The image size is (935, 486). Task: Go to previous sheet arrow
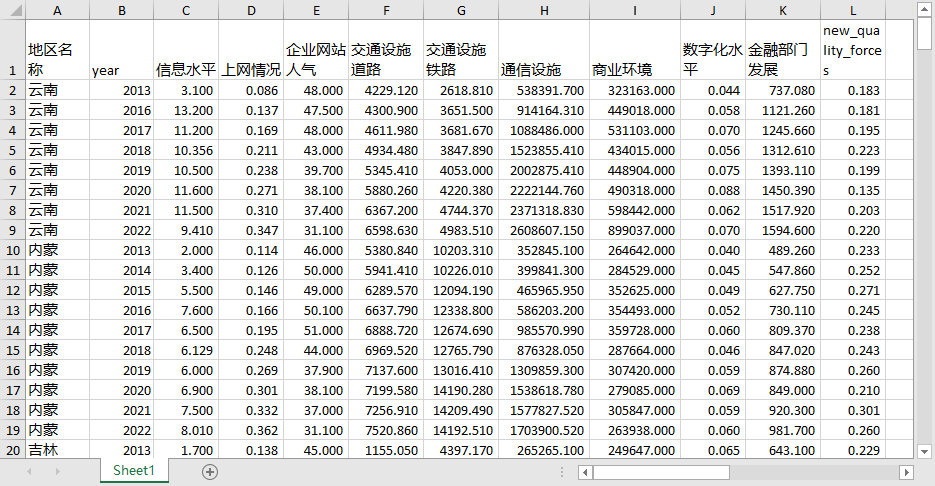click(29, 472)
